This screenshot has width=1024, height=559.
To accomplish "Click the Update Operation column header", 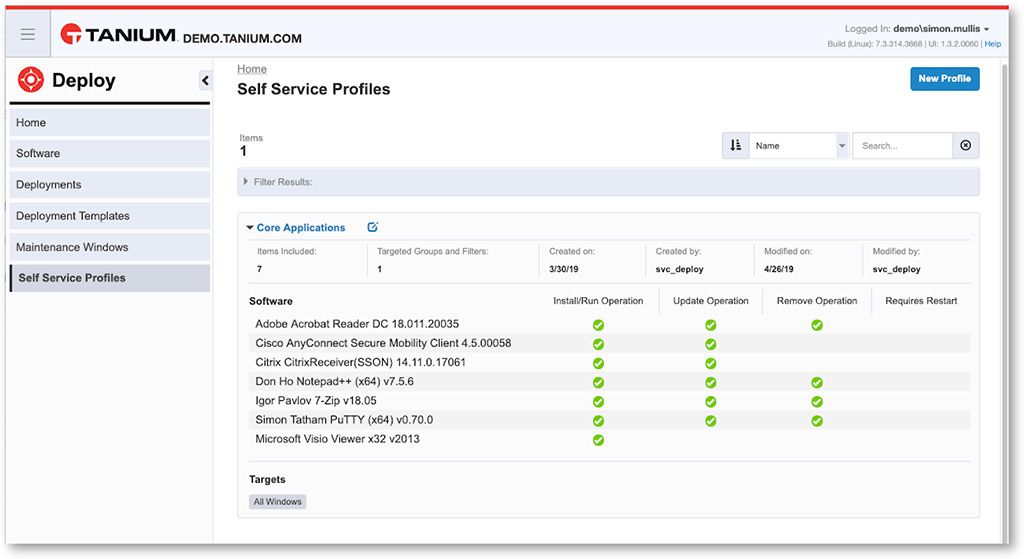I will pyautogui.click(x=711, y=301).
